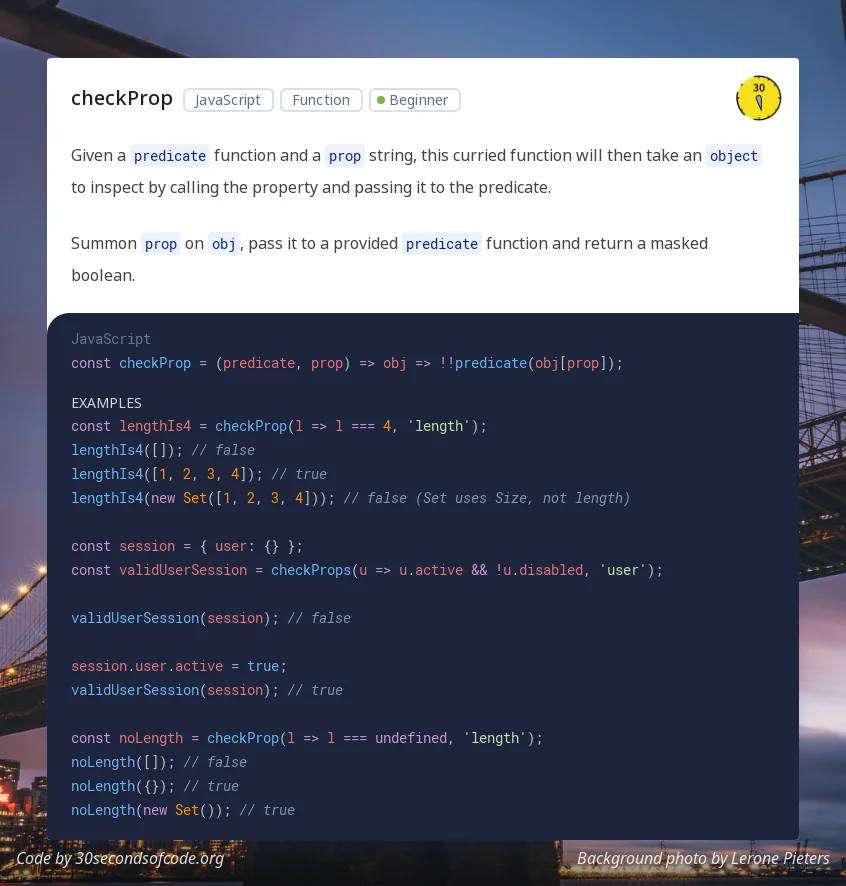
Task: Select the Function category tag
Action: 321,100
